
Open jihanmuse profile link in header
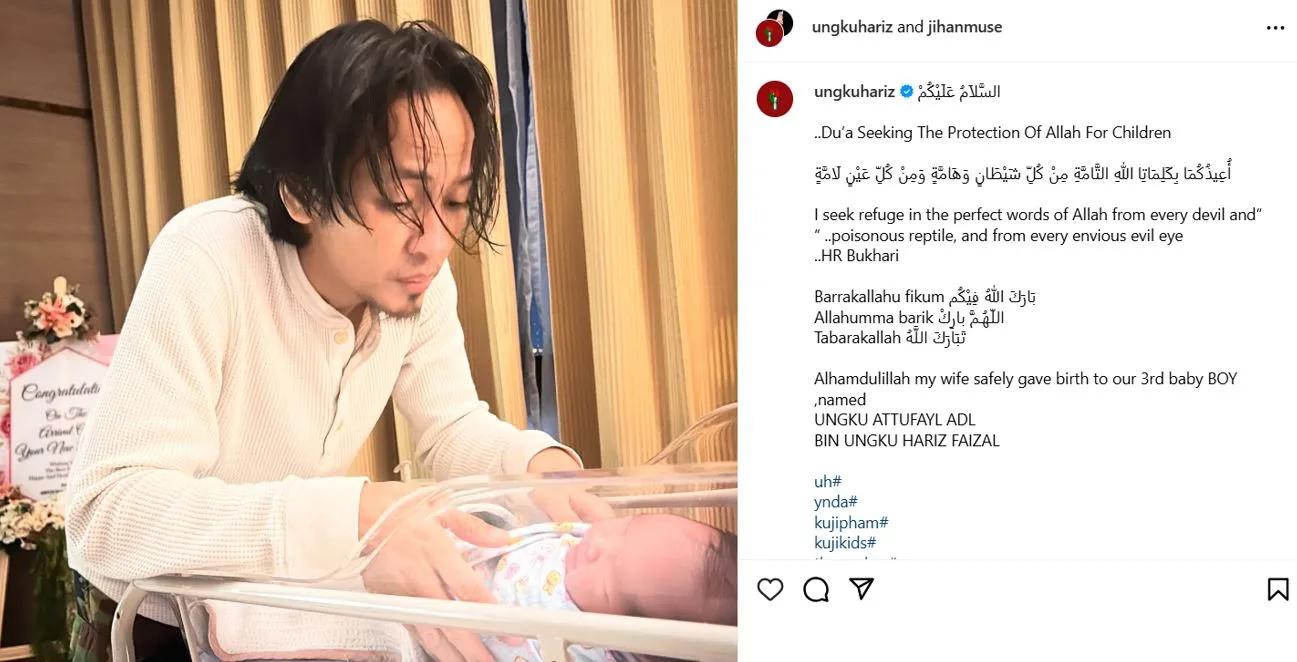[x=965, y=28]
